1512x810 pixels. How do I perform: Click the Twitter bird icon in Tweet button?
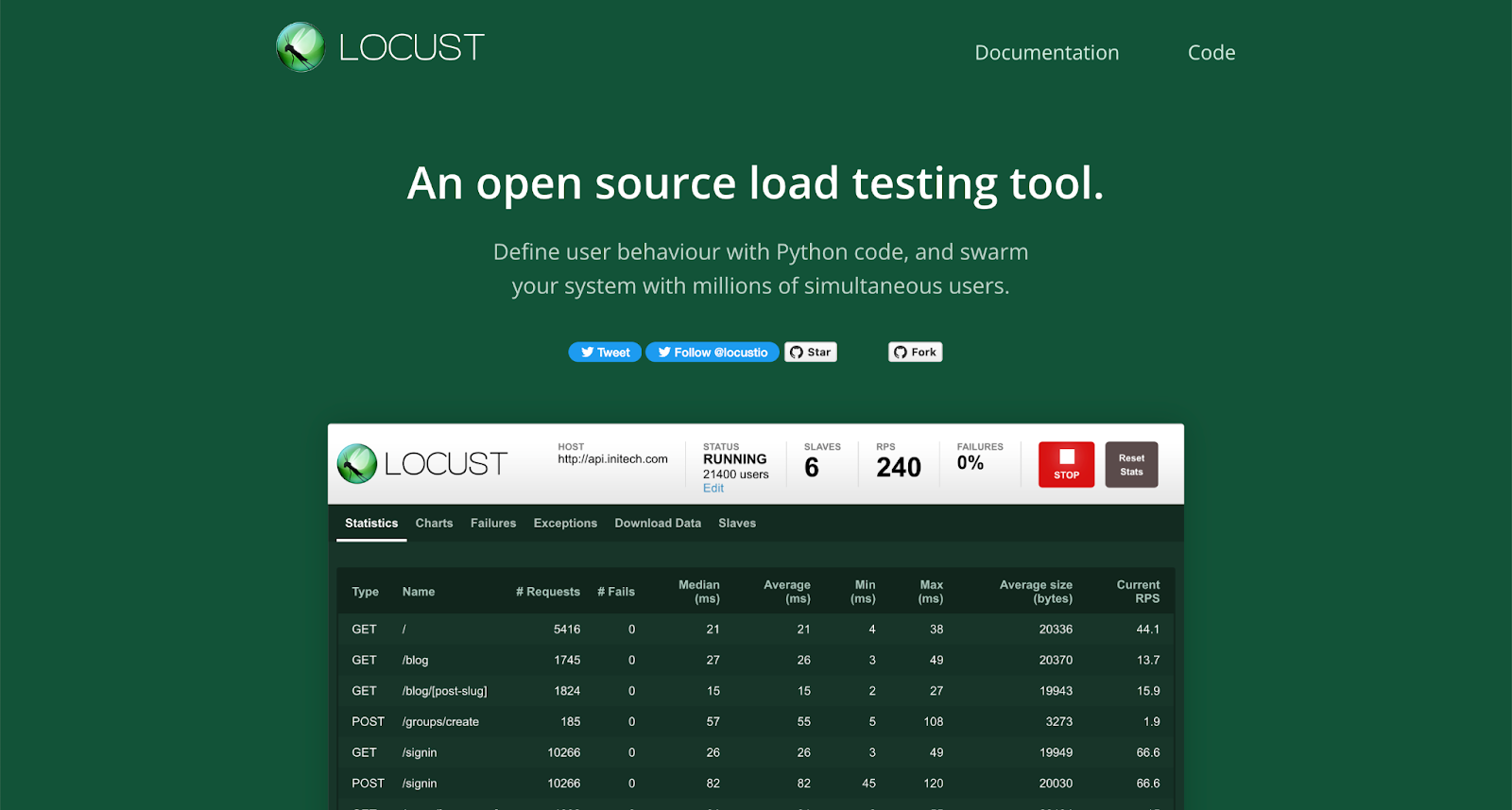pyautogui.click(x=588, y=353)
